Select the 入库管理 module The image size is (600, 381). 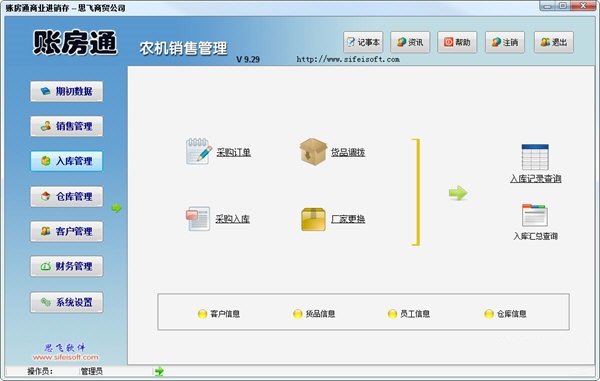click(67, 161)
